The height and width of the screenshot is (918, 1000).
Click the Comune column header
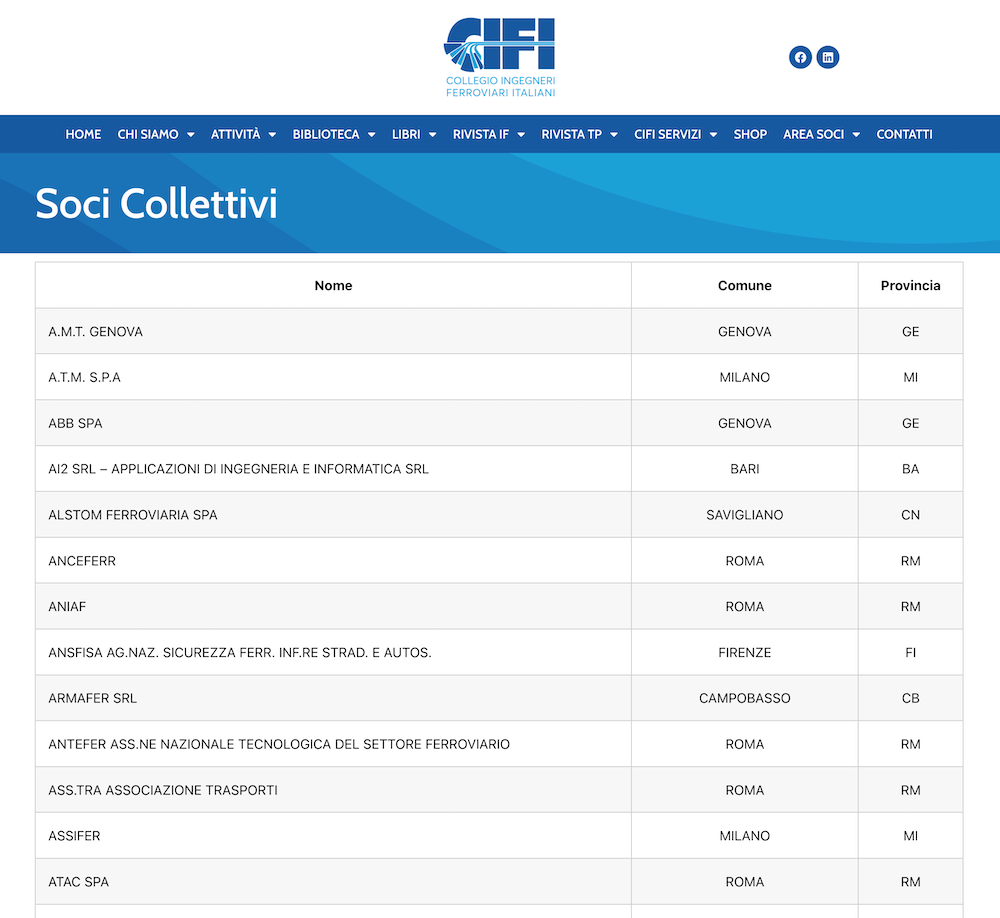(745, 286)
